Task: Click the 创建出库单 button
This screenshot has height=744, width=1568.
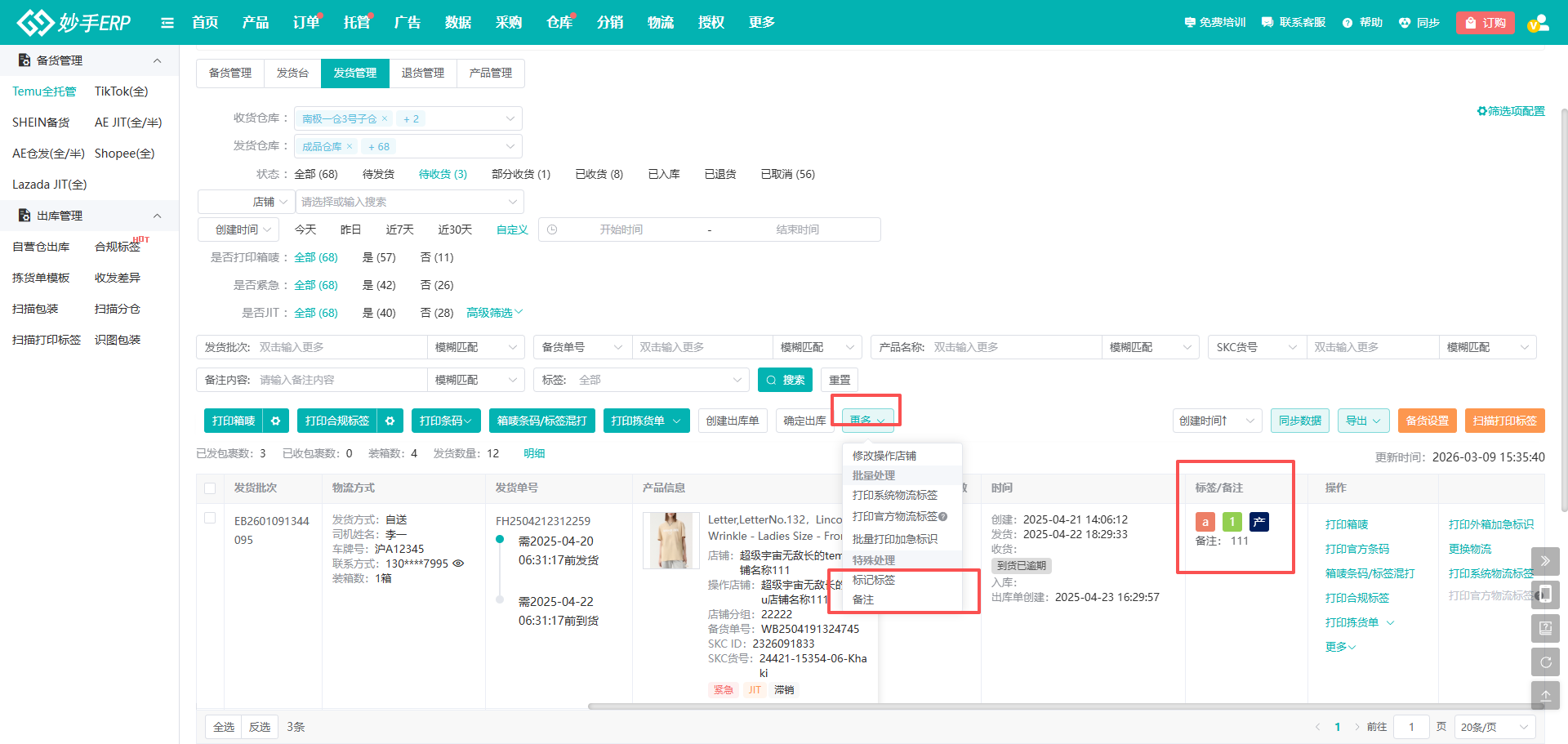Action: coord(733,421)
